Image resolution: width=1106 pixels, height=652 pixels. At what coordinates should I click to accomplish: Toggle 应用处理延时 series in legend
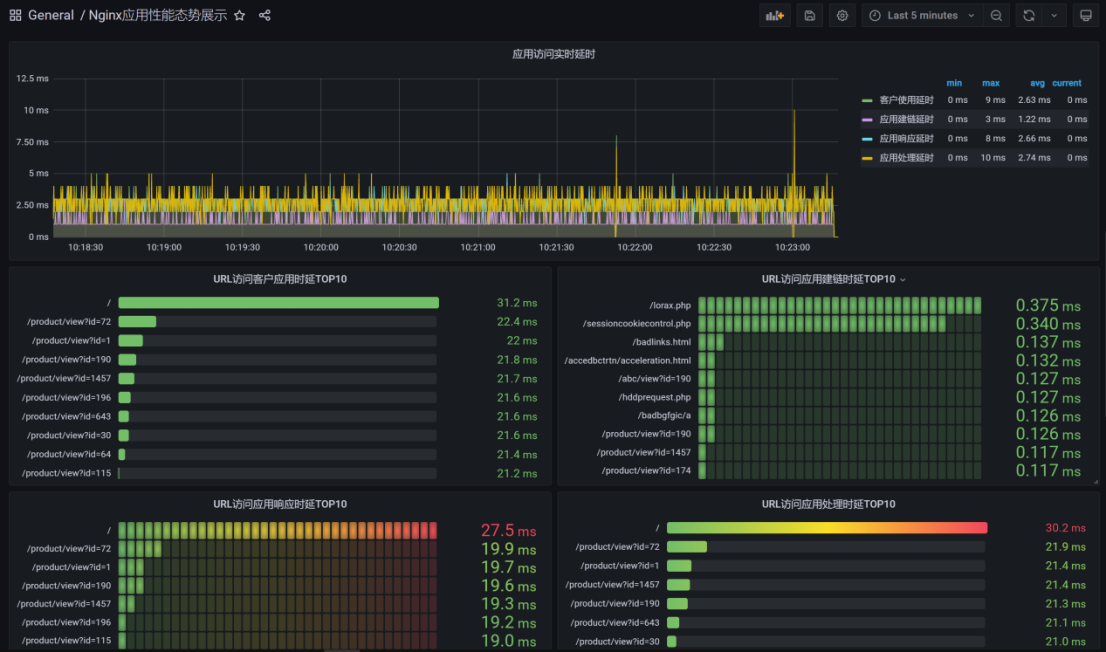click(x=906, y=158)
